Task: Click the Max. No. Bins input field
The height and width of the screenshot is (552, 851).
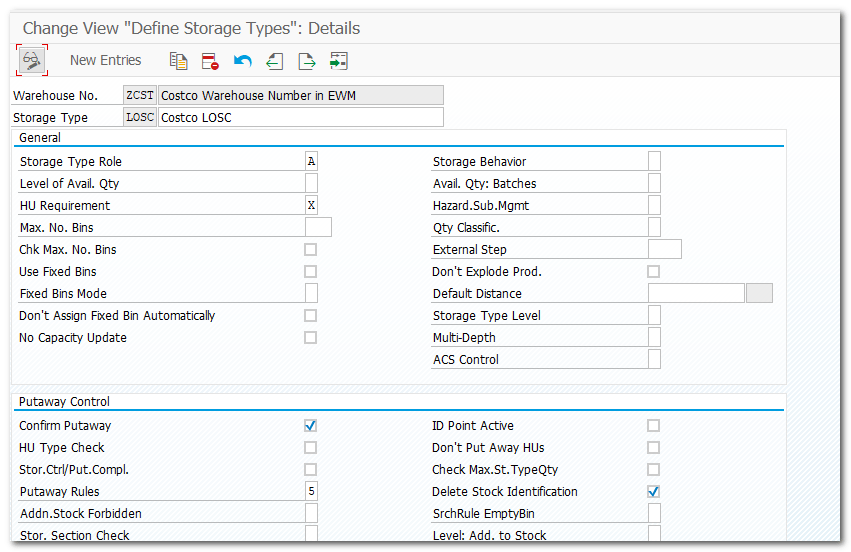Action: coord(318,228)
